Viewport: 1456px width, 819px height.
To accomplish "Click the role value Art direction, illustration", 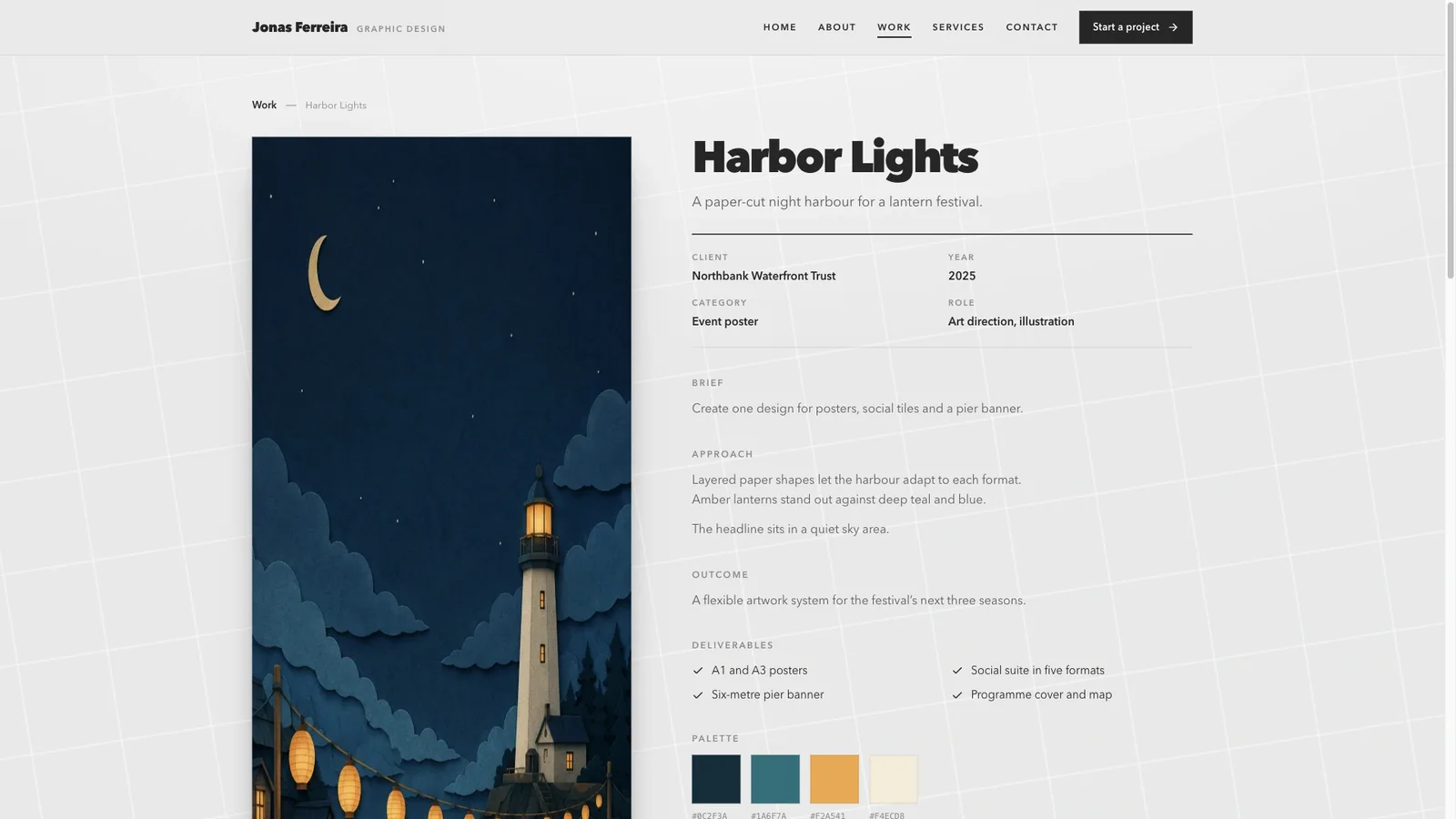I will [x=1011, y=321].
